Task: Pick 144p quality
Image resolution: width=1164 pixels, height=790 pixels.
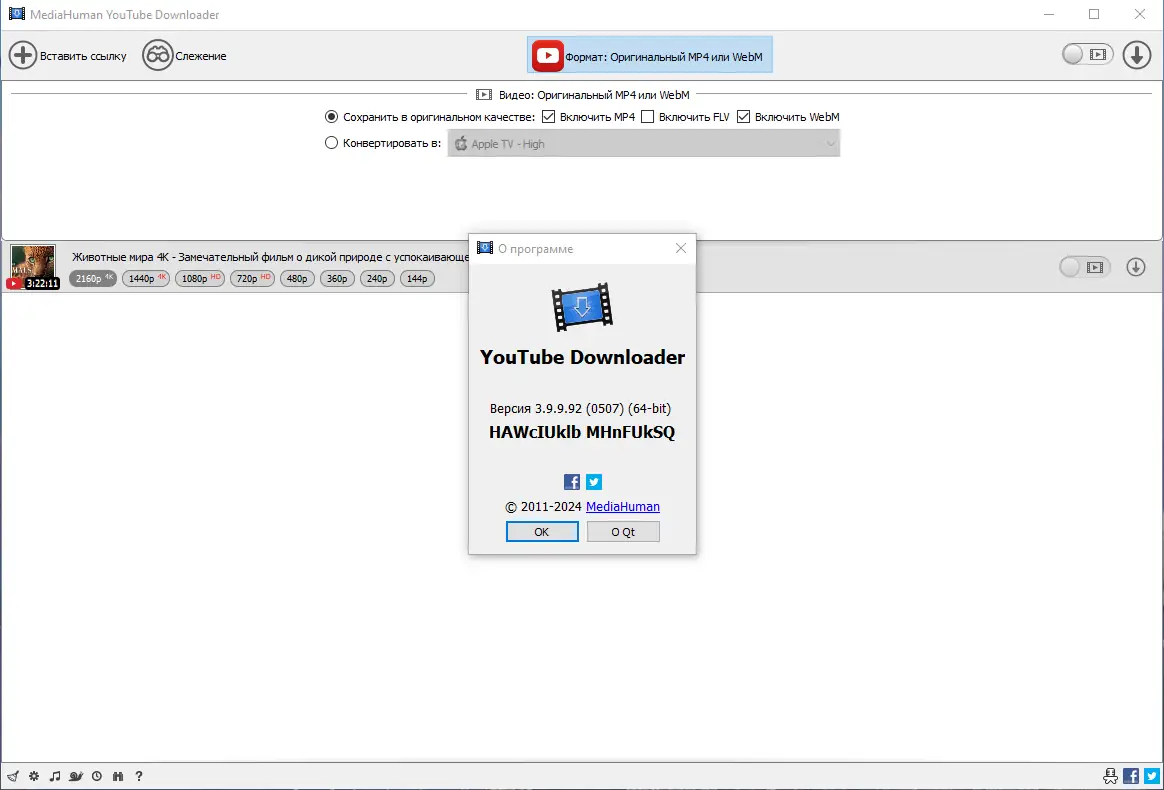Action: (x=417, y=278)
